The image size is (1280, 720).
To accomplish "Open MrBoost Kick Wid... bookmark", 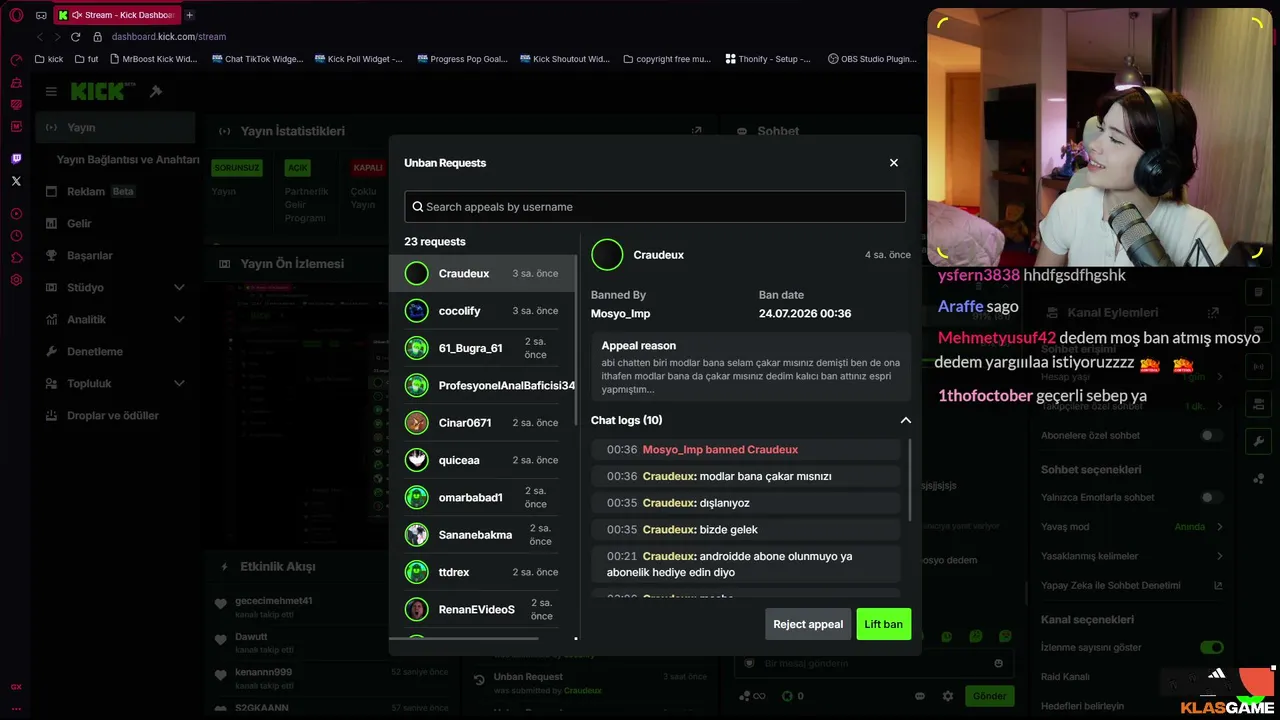I will tap(153, 59).
